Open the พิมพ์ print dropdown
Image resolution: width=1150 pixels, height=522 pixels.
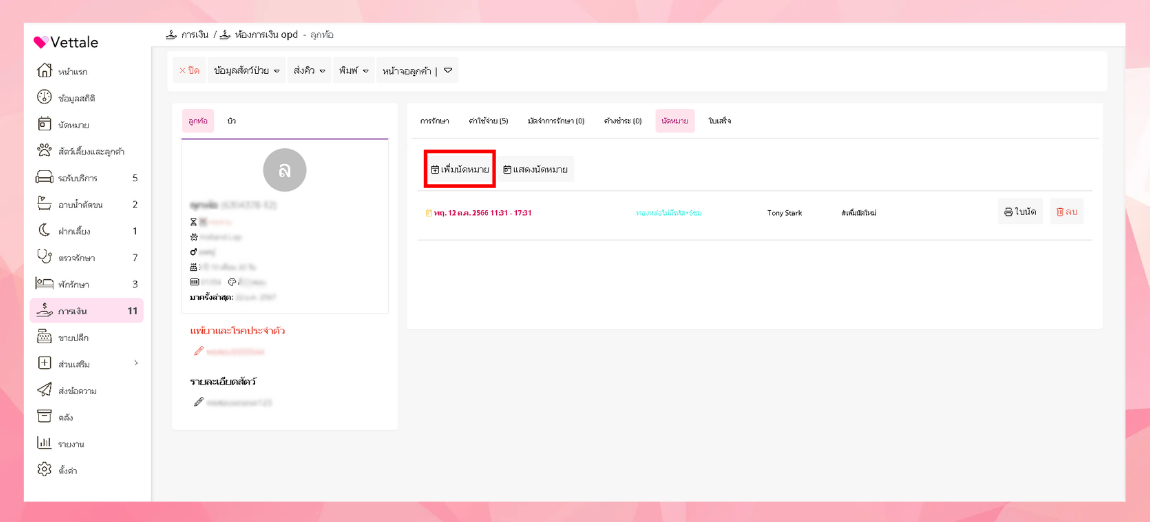pyautogui.click(x=354, y=70)
